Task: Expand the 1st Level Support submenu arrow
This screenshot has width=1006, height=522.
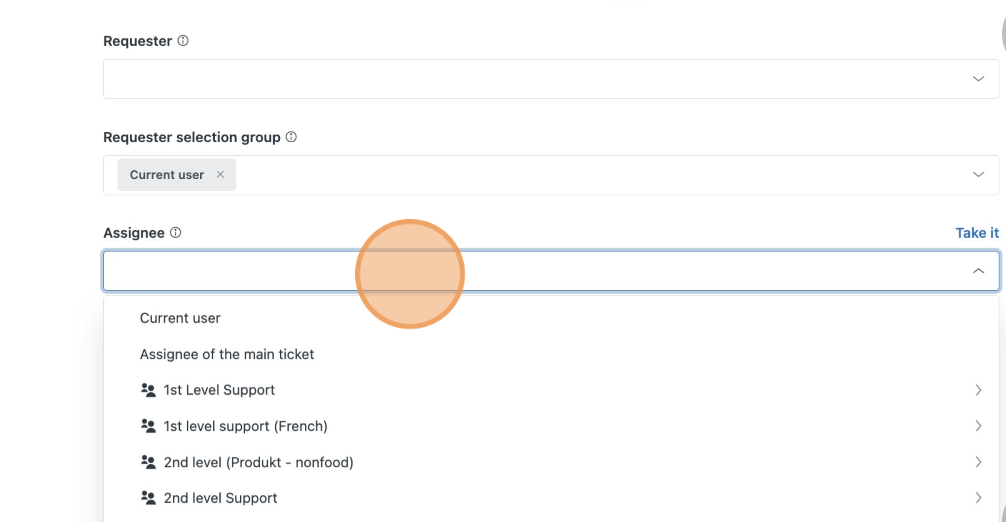Action: tap(978, 390)
